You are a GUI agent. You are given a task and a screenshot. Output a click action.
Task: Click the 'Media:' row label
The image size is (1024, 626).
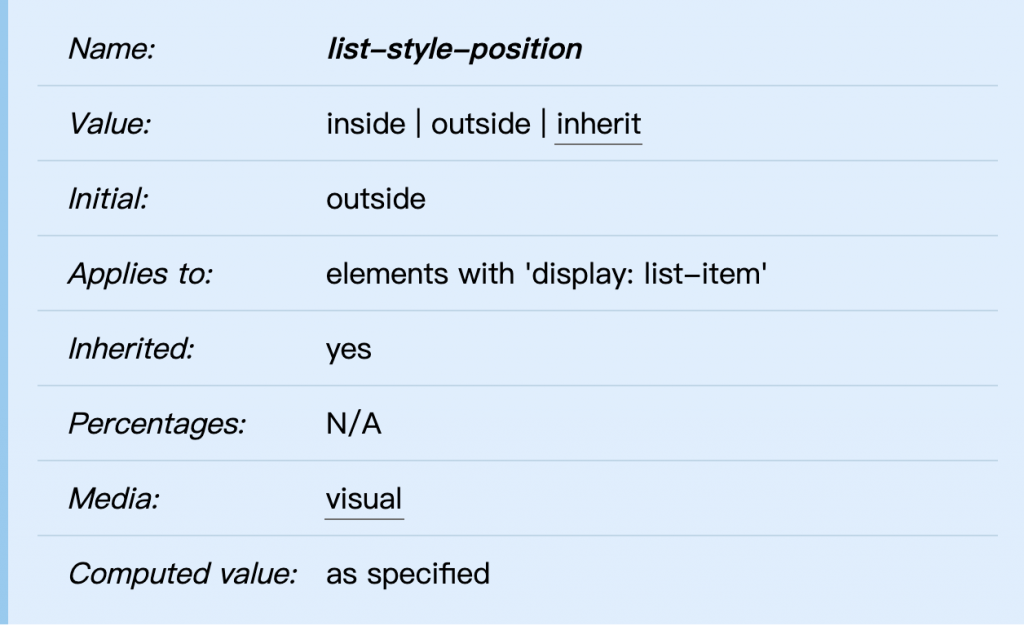(x=113, y=499)
